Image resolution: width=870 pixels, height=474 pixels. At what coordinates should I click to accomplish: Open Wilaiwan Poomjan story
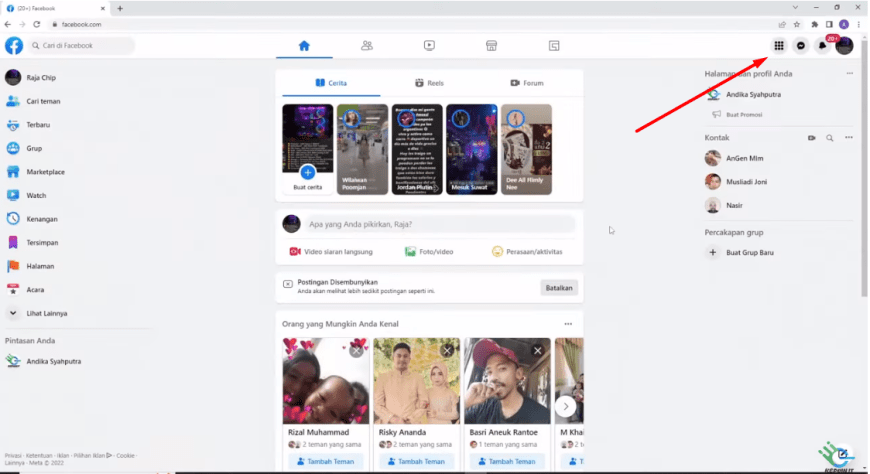362,149
